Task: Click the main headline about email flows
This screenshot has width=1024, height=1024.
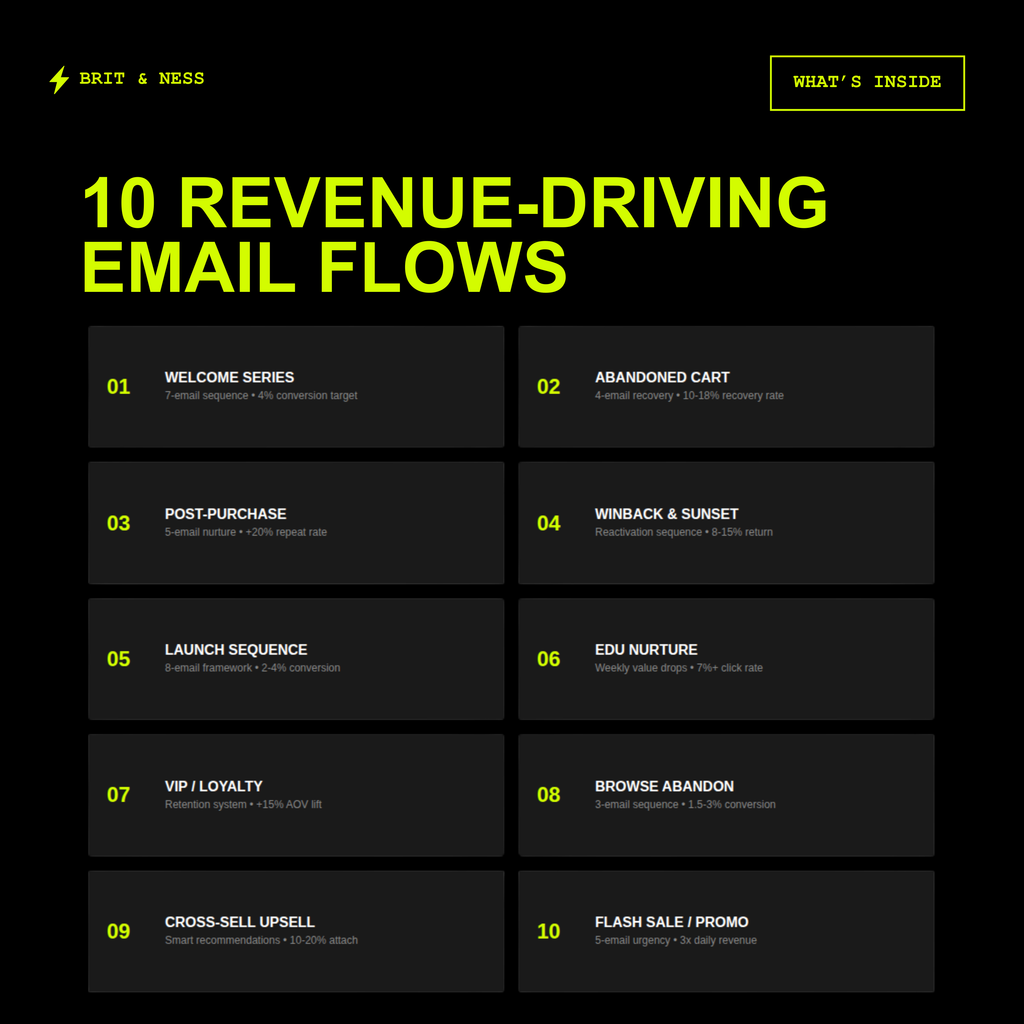Action: pyautogui.click(x=455, y=234)
